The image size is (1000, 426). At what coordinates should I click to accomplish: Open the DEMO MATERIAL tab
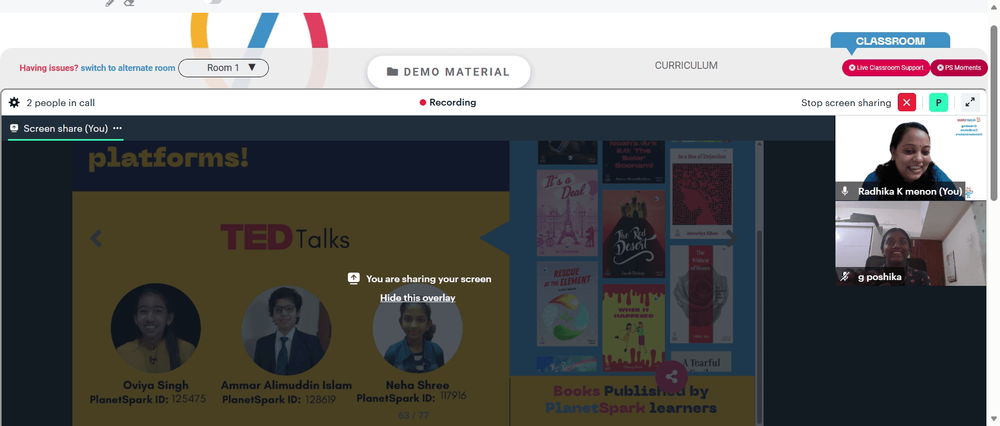click(448, 72)
